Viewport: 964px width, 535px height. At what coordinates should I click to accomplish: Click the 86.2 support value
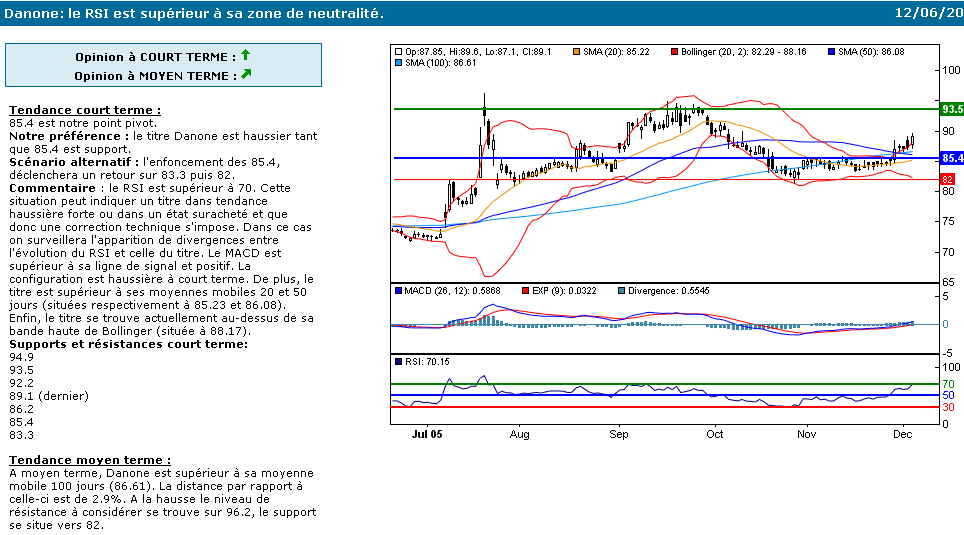tap(22, 409)
